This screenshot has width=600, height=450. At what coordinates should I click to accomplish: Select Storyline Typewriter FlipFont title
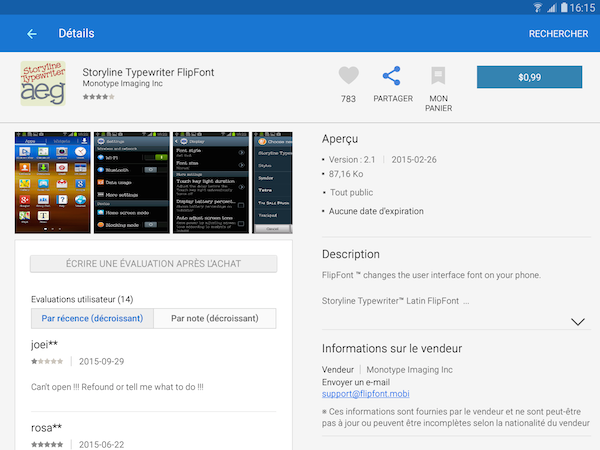click(x=148, y=72)
